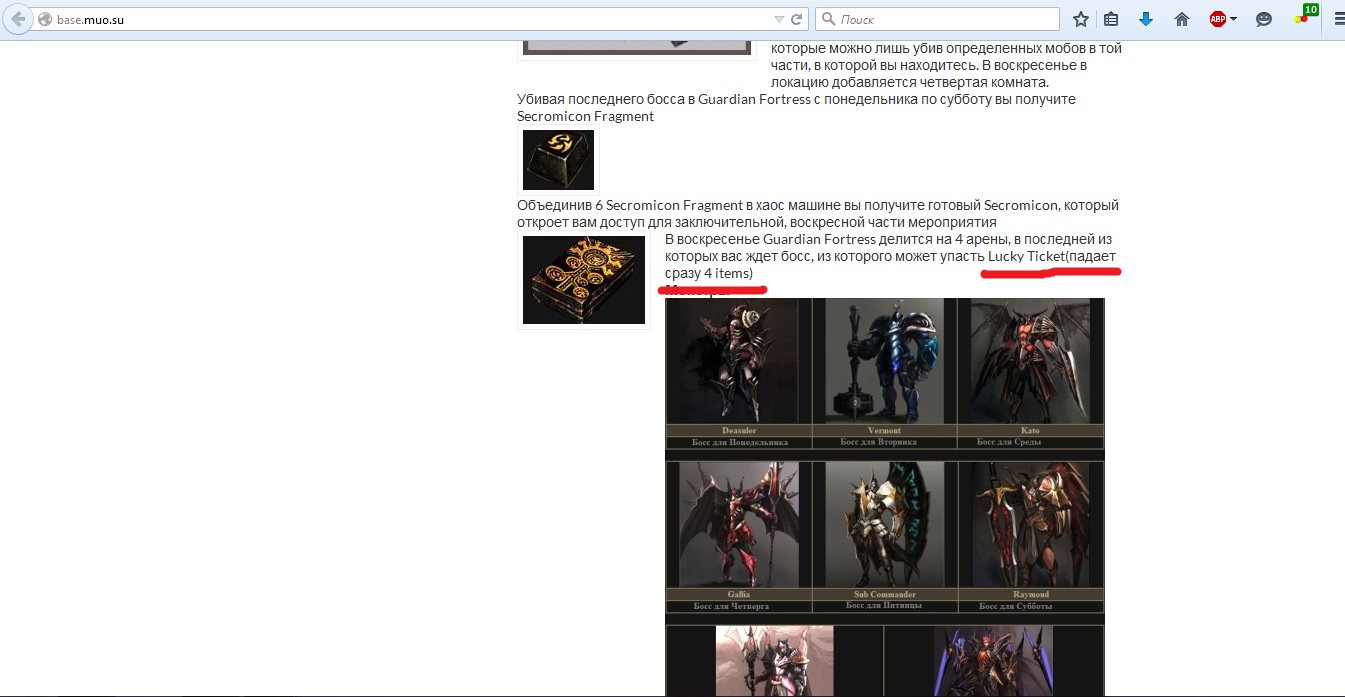Click the Sub Commander name label
Screen dimensions: 1345x697
[884, 595]
